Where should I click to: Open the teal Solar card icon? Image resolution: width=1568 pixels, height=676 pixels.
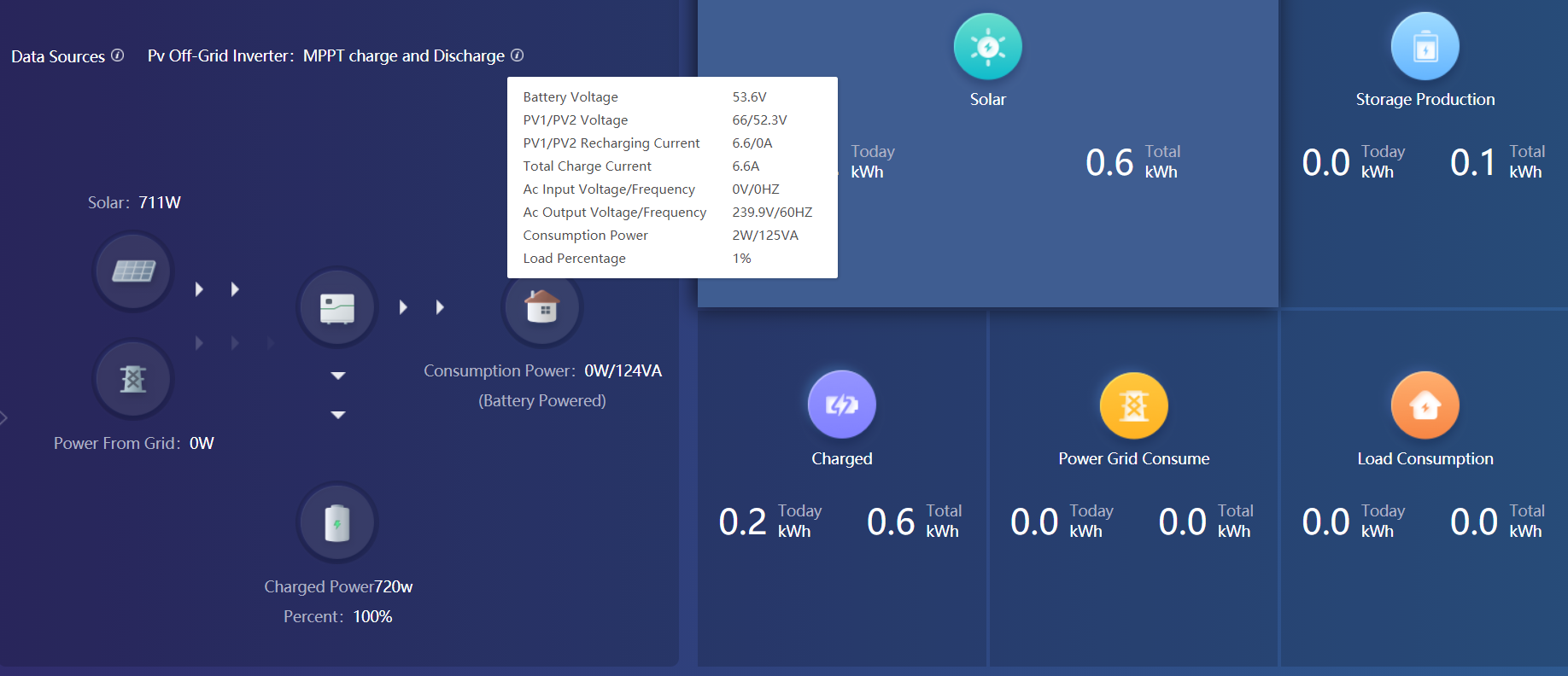(x=988, y=47)
